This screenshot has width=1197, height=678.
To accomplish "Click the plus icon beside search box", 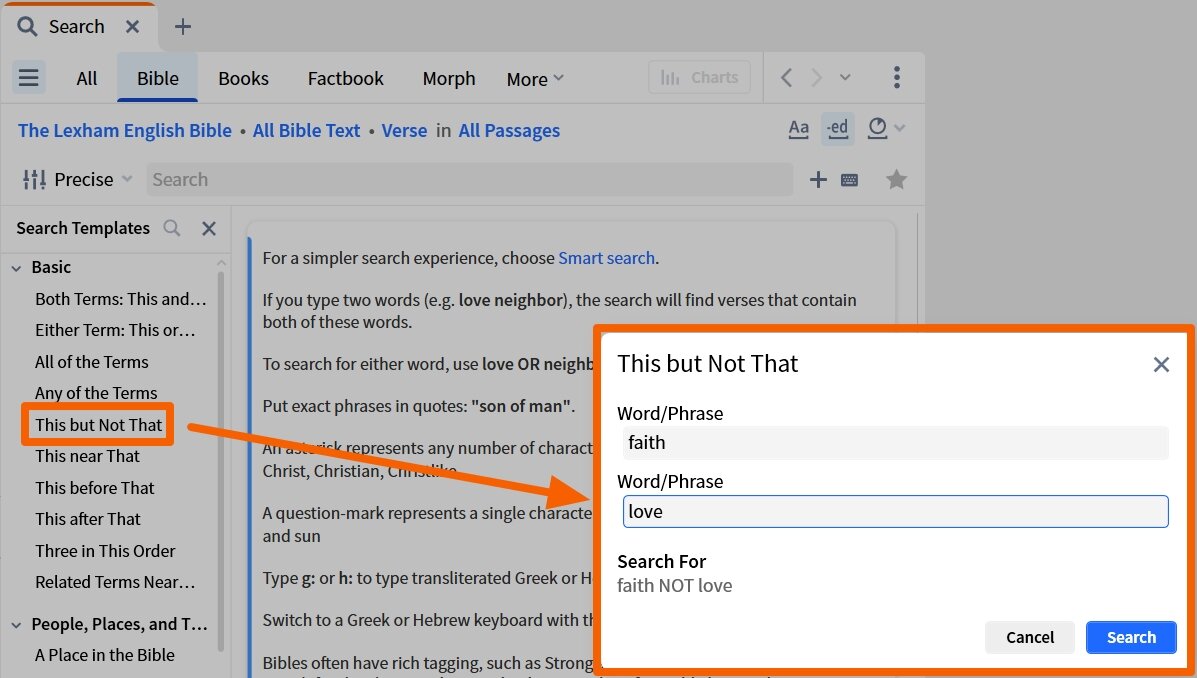I will click(x=818, y=179).
